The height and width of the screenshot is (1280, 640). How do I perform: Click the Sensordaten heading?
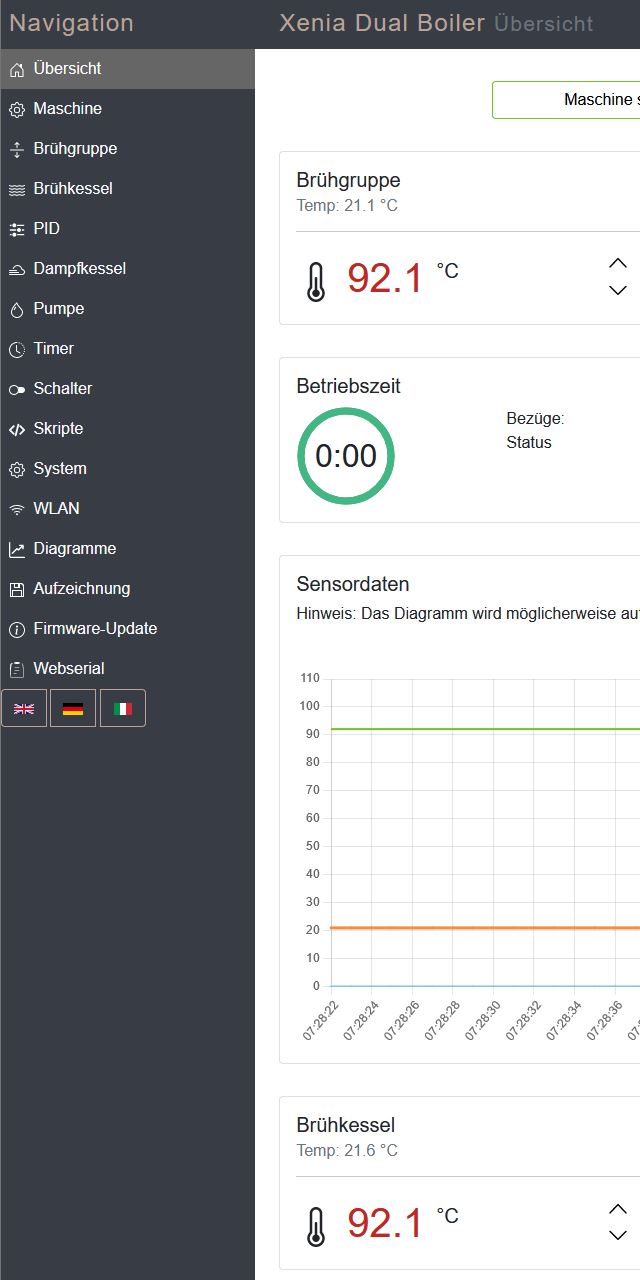point(353,585)
